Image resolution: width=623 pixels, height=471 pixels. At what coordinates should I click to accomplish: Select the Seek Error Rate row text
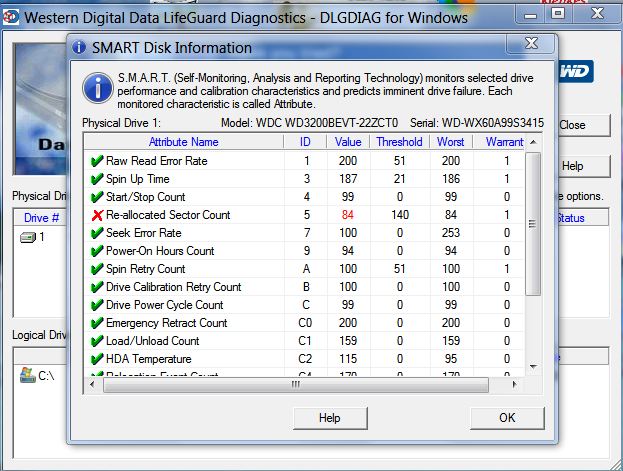(x=143, y=233)
